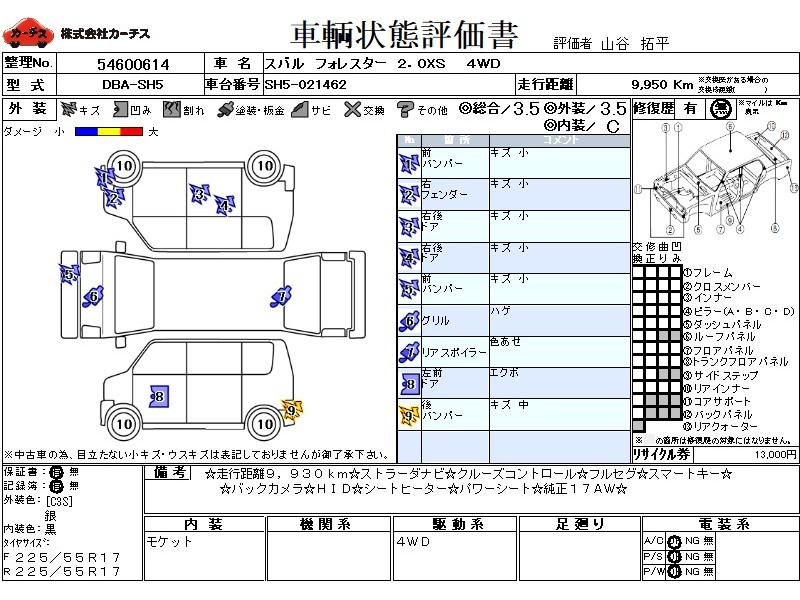800x600 pixels.
Task: Click the No. 6 icon in グリル table row
Action: point(409,321)
